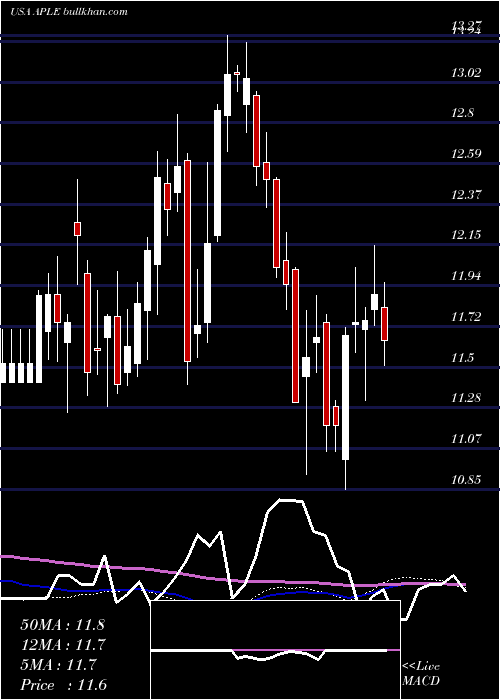Click the MACD inset panel
The height and width of the screenshot is (700, 500).
click(275, 650)
